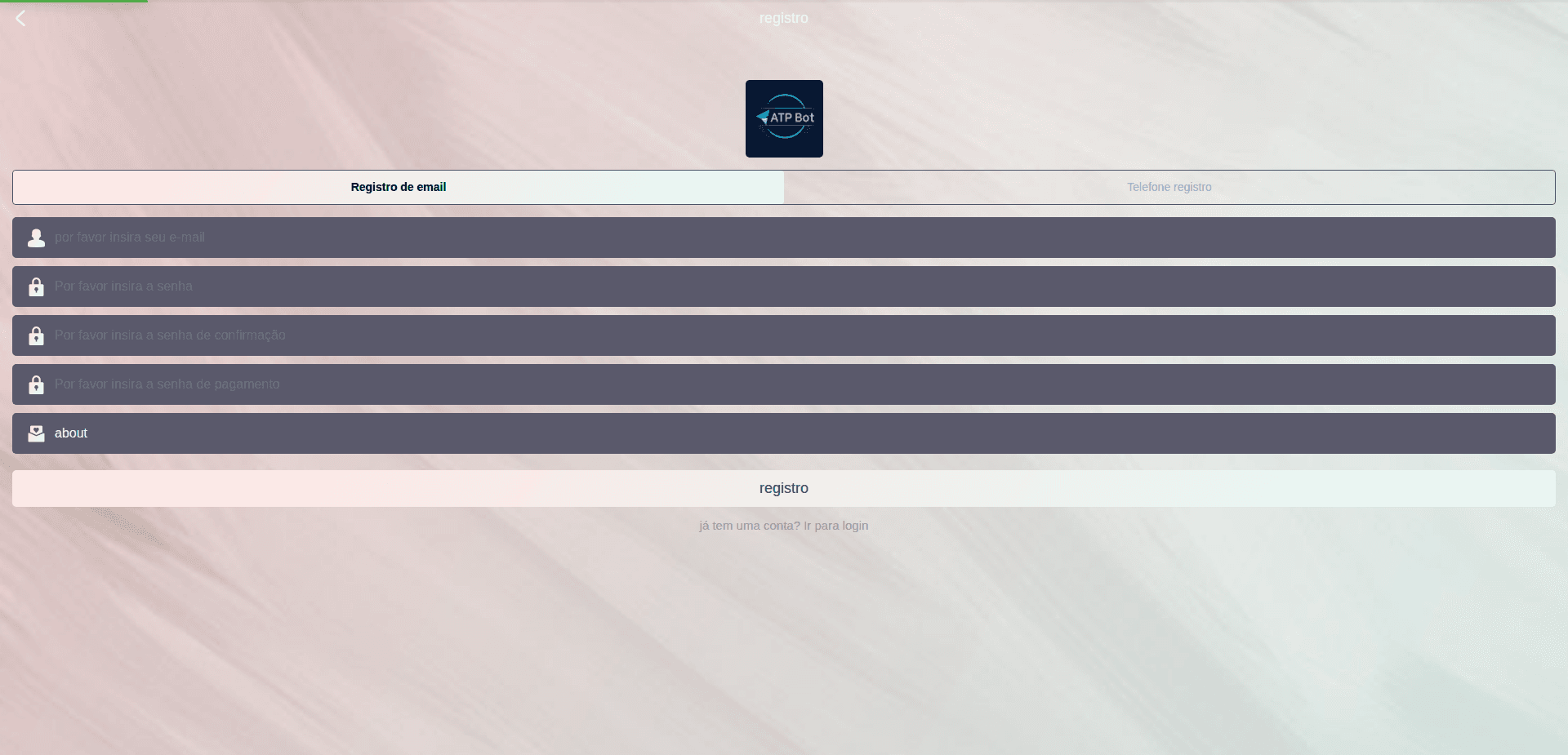Switch to the 'Telefone registro' tab
The height and width of the screenshot is (755, 1568).
(x=1169, y=187)
